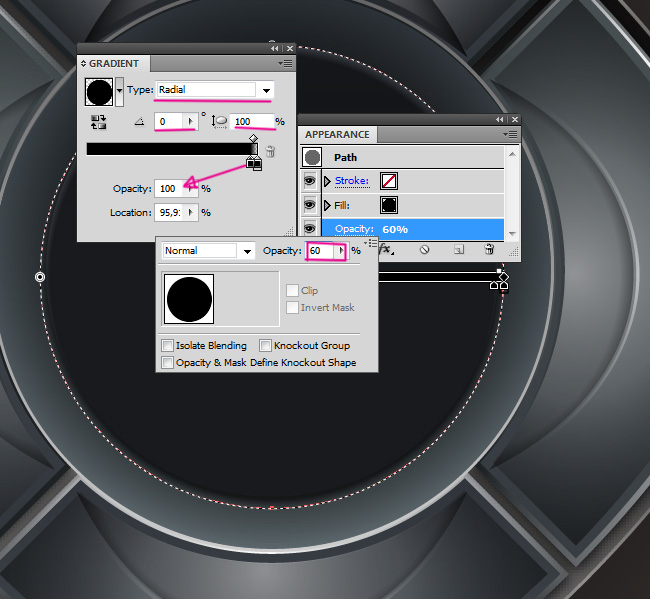Click the aspect ratio 100 input field

pyautogui.click(x=252, y=121)
